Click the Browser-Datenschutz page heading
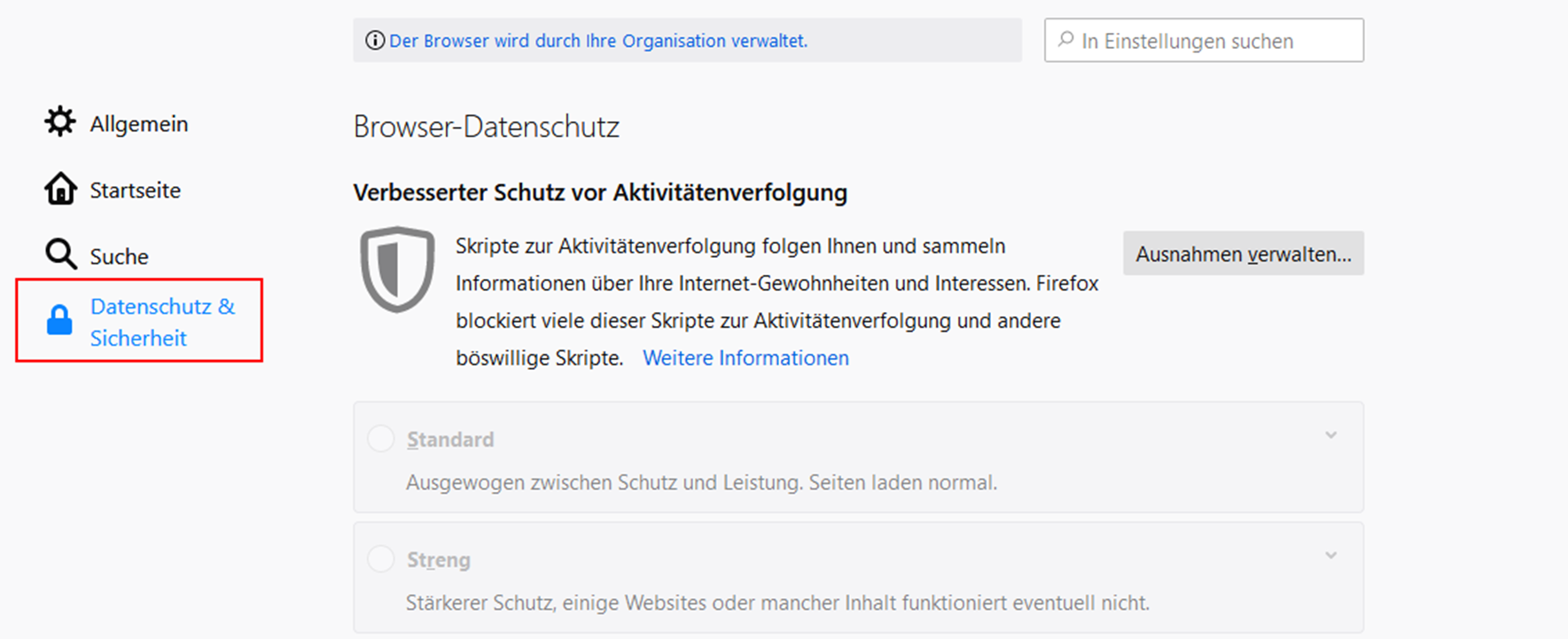 pos(486,127)
